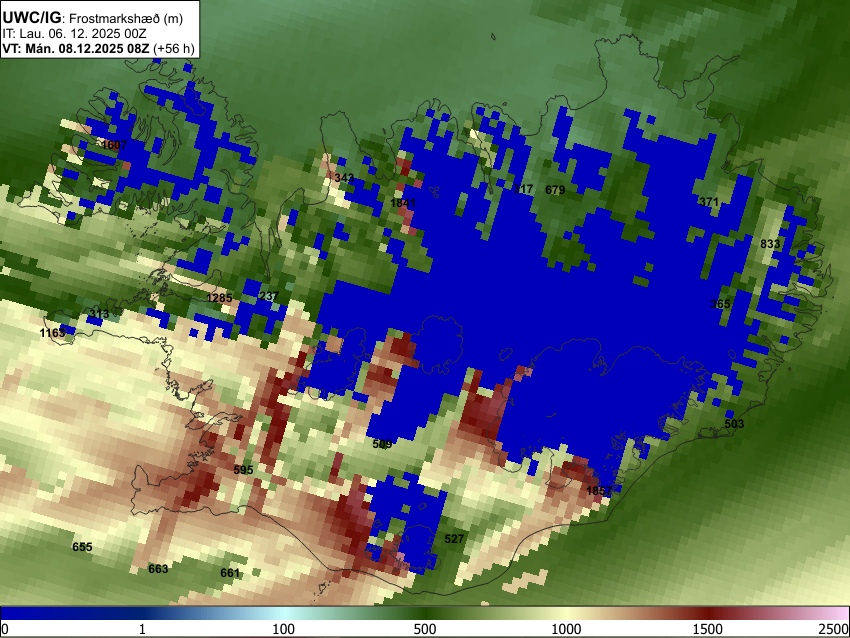Viewport: 850px width, 638px height.
Task: Click the map value 371
Action: [x=709, y=202]
